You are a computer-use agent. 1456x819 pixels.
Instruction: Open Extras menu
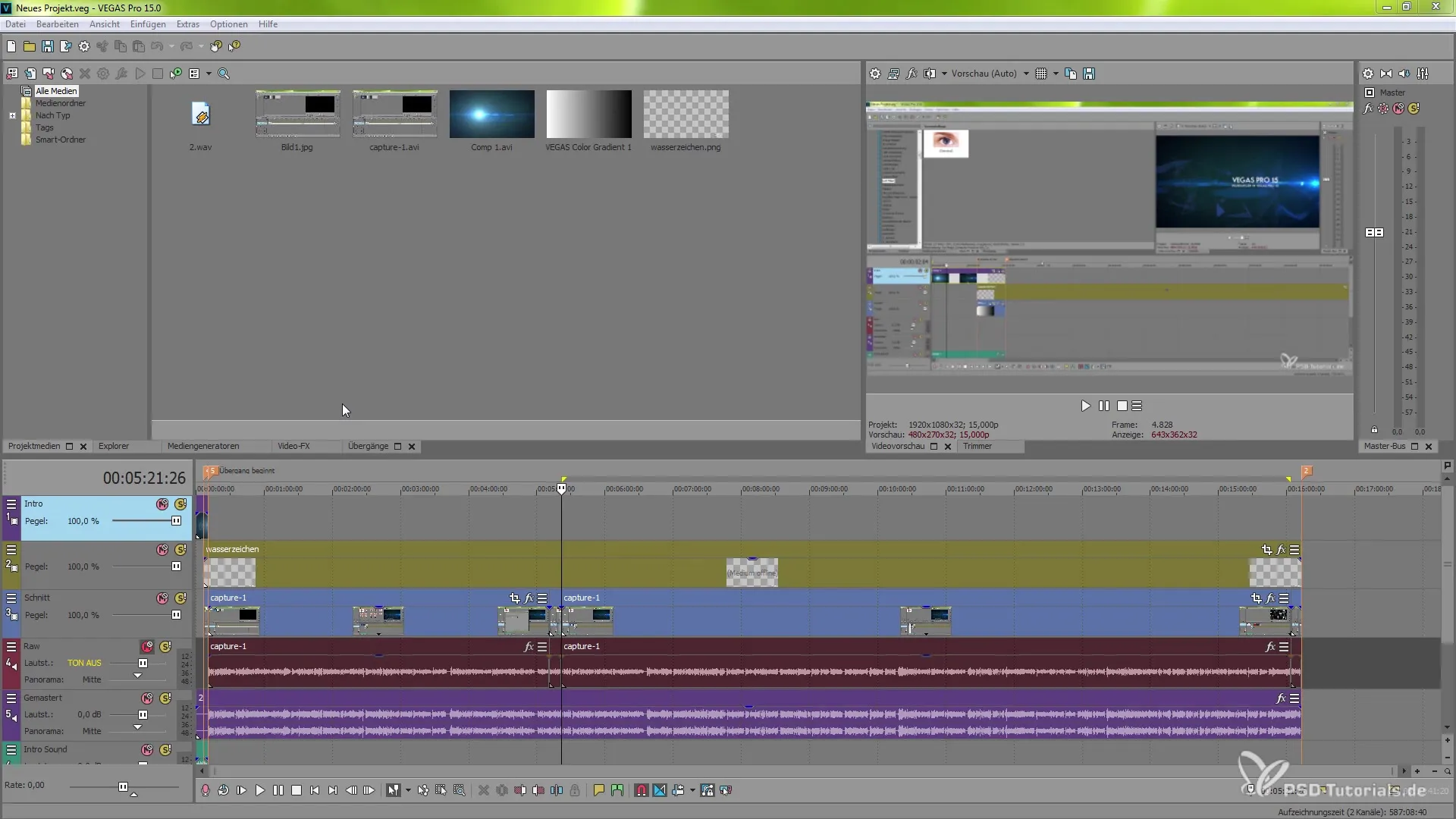pos(188,24)
